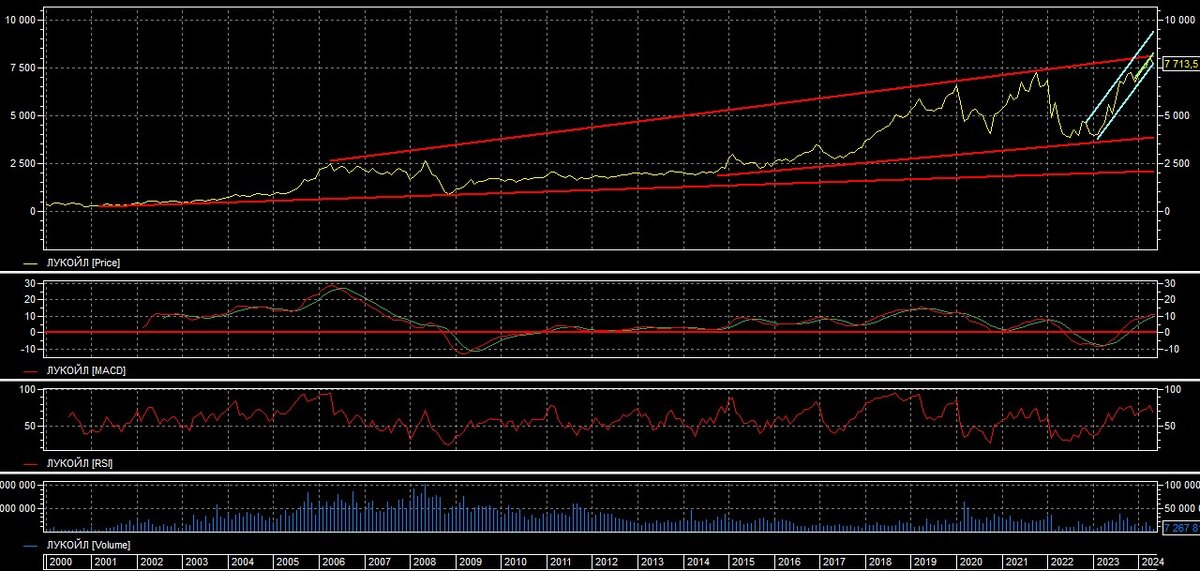The width and height of the screenshot is (1200, 571).
Task: Select the current price tag 7 713,5
Action: (x=1180, y=64)
